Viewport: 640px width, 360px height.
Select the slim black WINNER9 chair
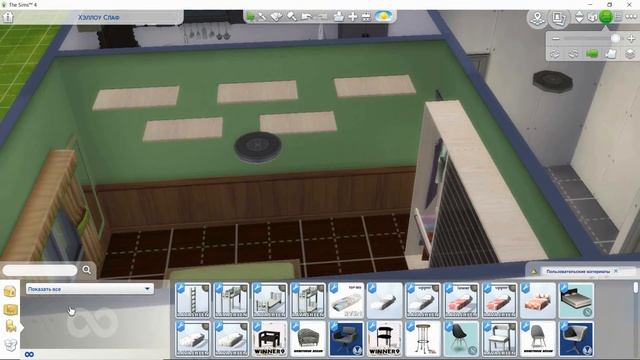tap(384, 338)
